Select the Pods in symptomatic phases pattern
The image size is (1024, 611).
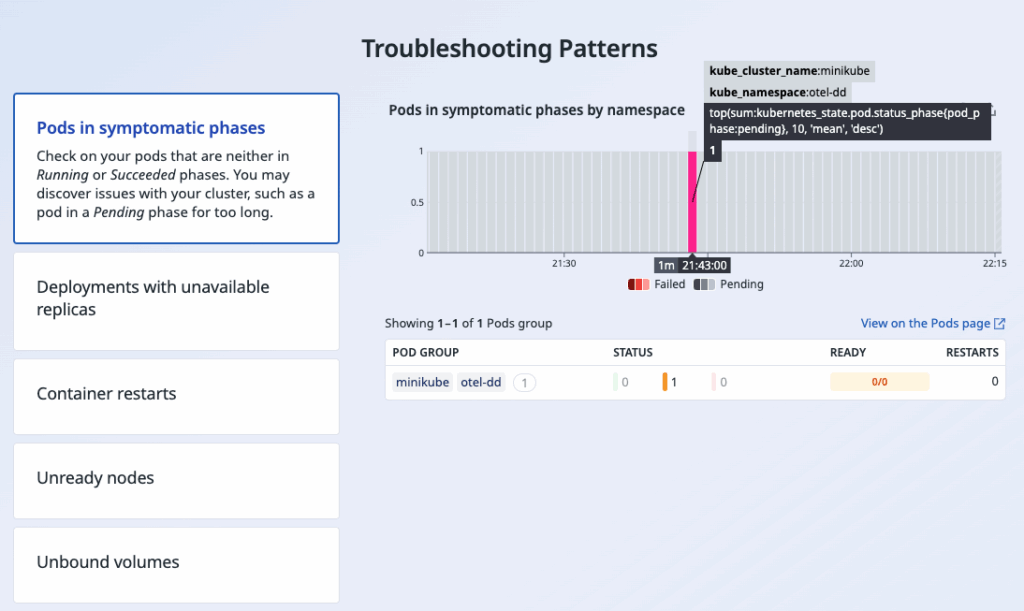(176, 168)
